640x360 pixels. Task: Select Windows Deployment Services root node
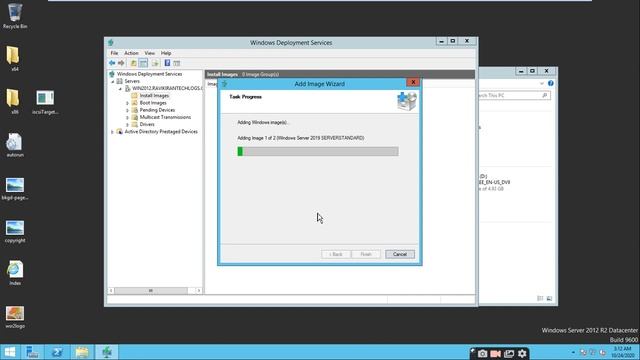coord(149,74)
